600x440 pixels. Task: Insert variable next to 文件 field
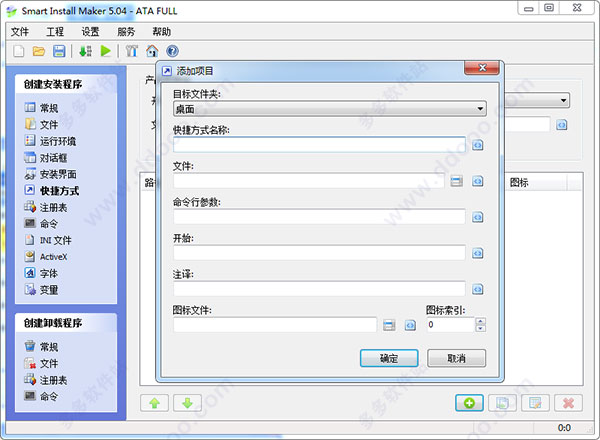click(x=478, y=181)
